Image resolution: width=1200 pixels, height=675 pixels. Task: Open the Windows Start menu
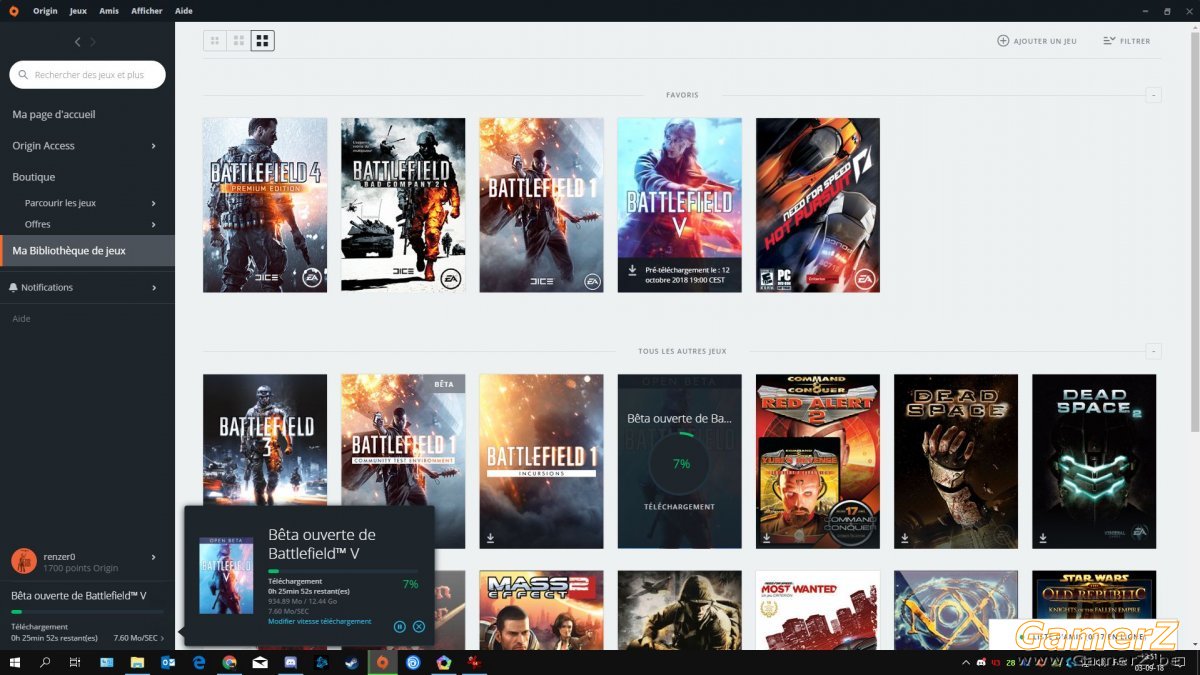(15, 662)
